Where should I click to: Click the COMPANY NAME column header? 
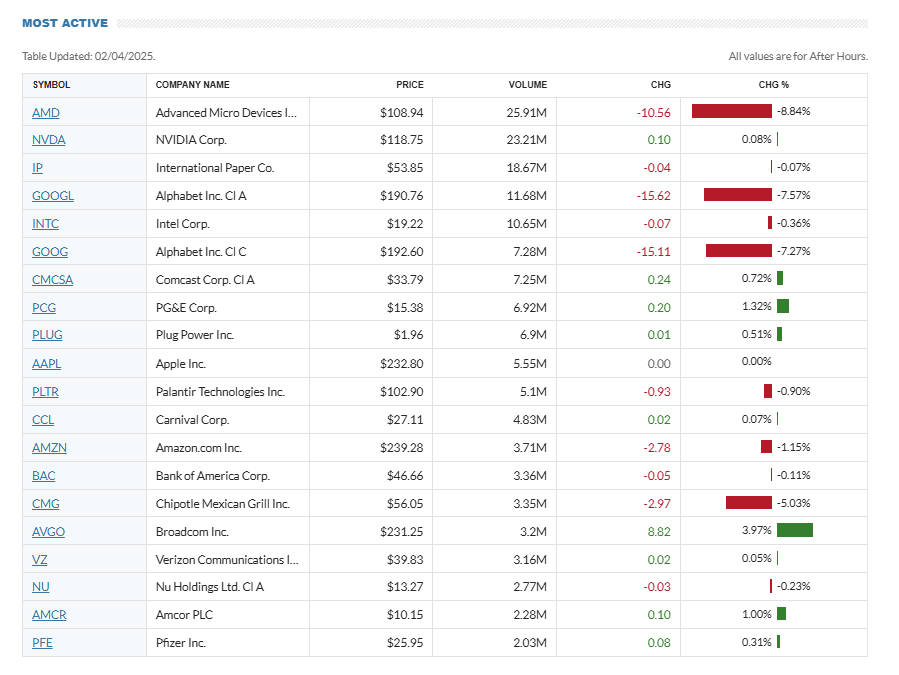point(193,85)
